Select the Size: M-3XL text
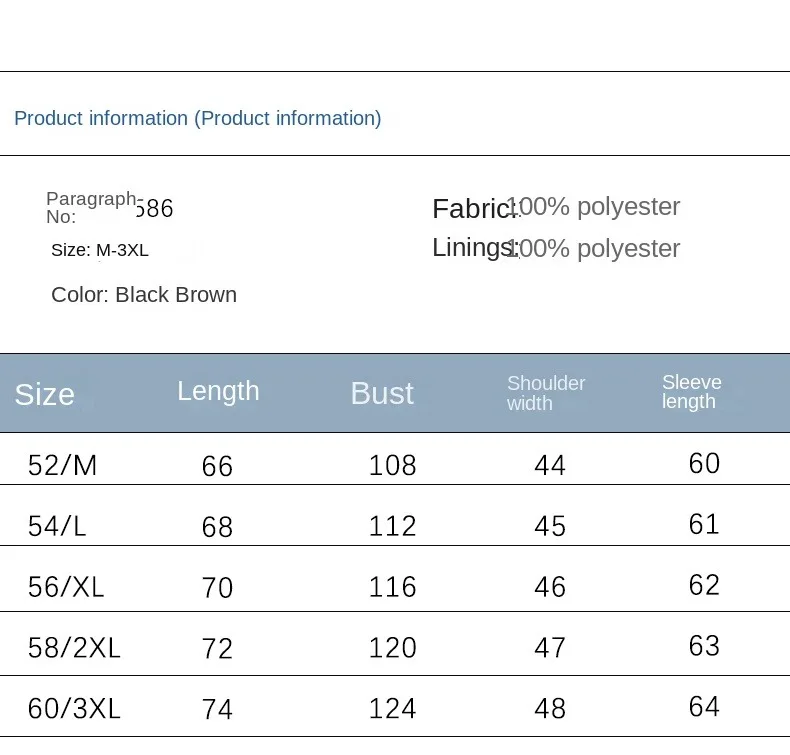 click(100, 250)
